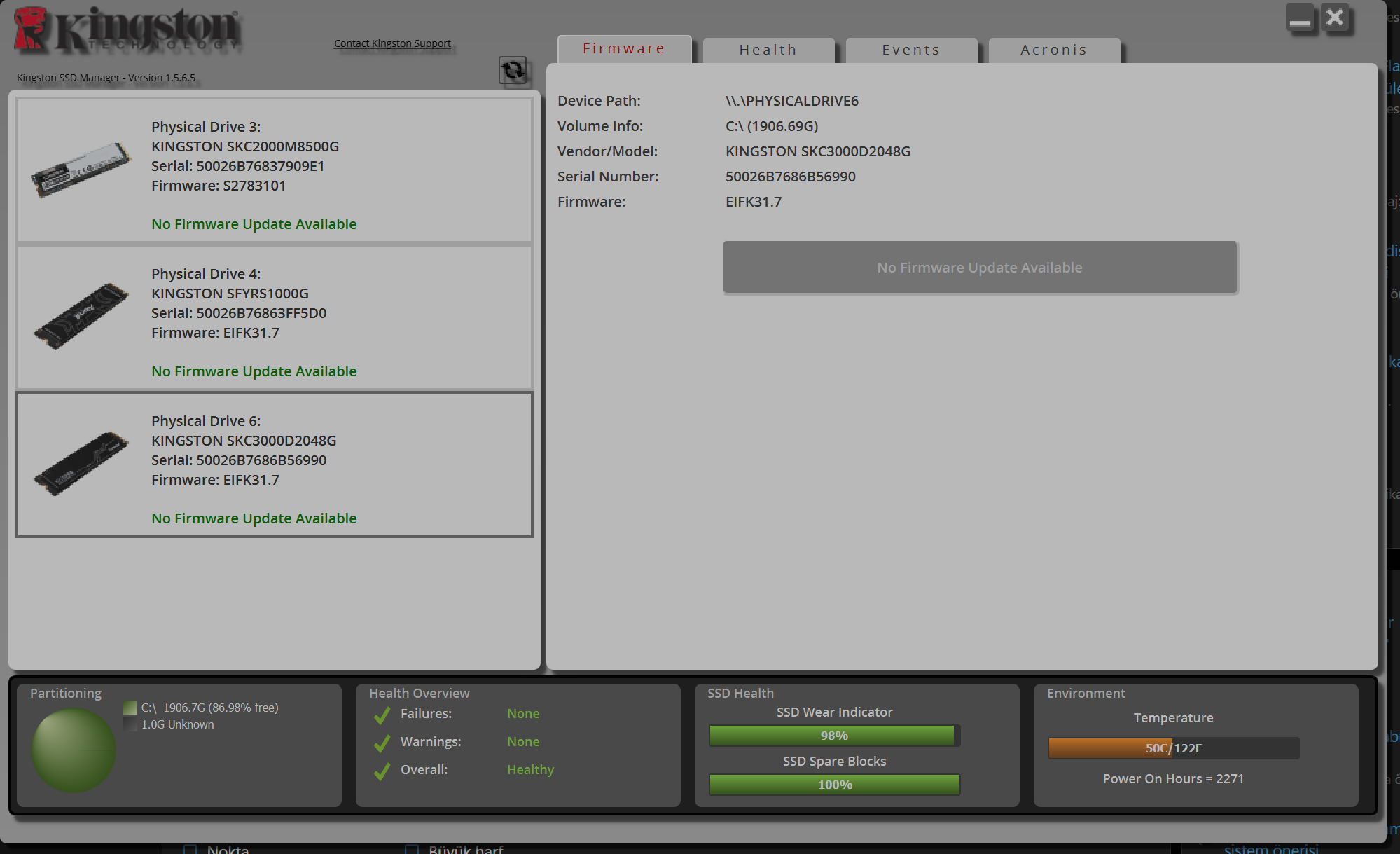Select the Physical Drive 4 SSD image
This screenshot has width=1400, height=854.
point(81,316)
